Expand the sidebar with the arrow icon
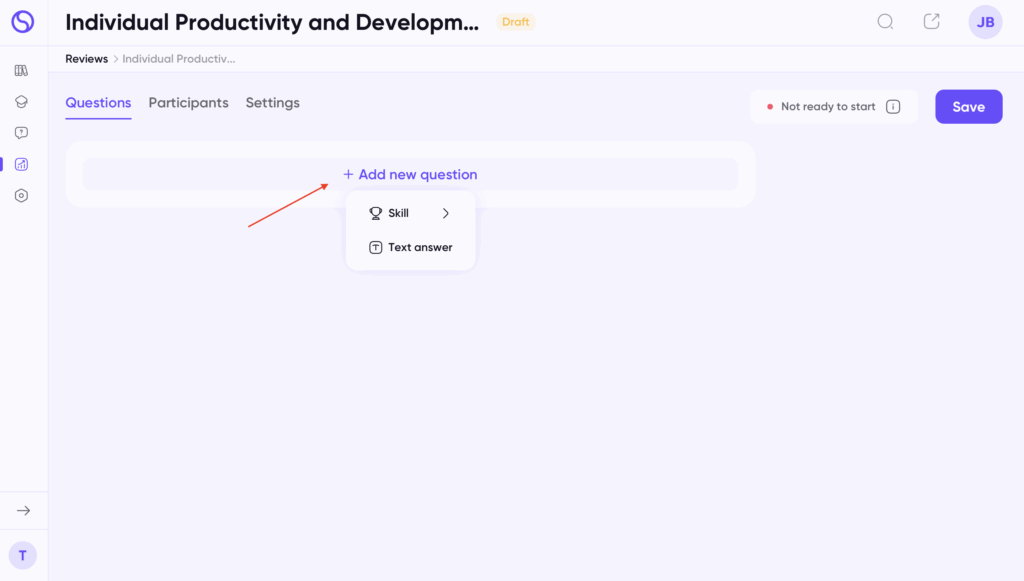Viewport: 1024px width, 581px height. pyautogui.click(x=23, y=511)
